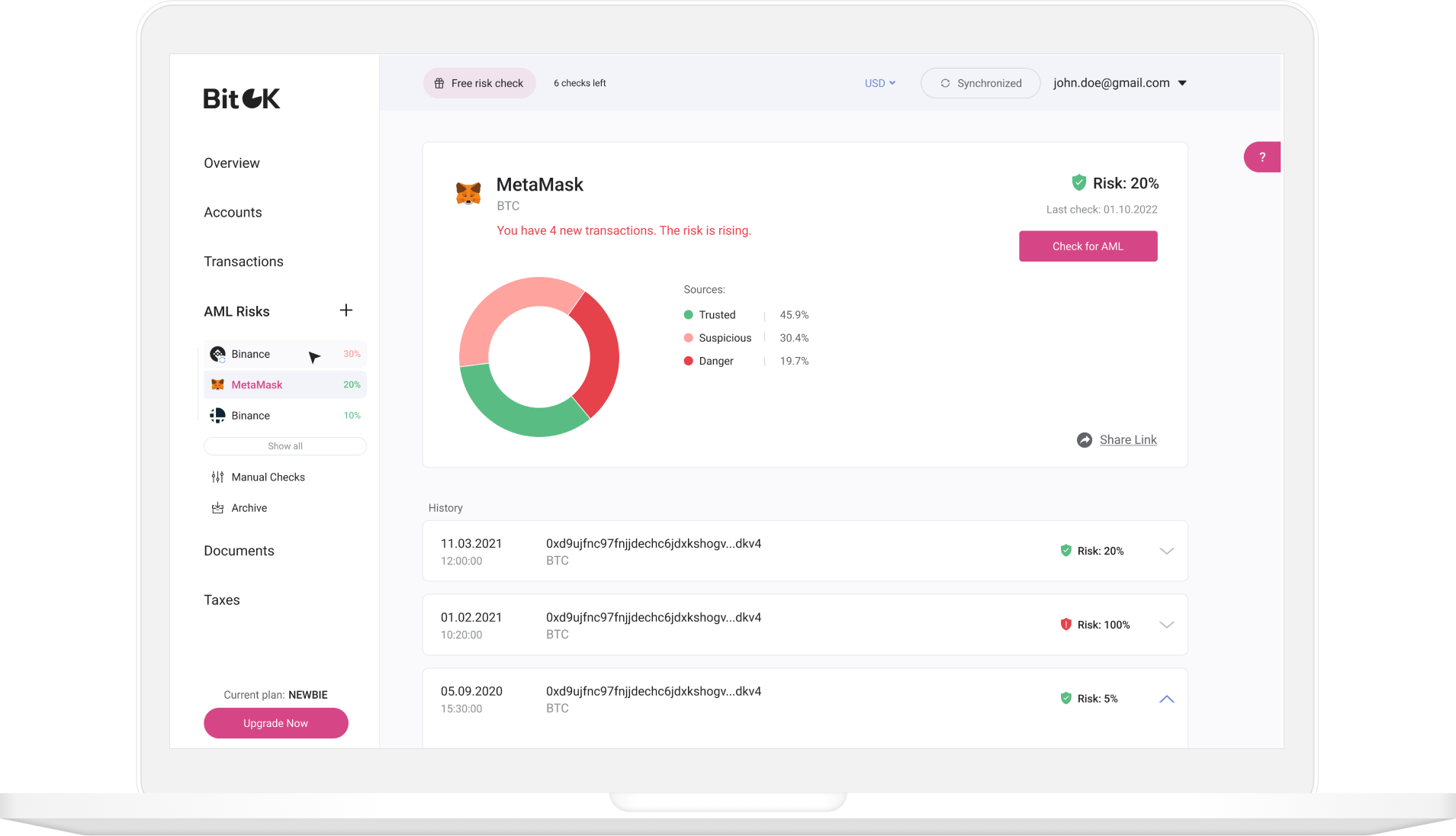Click the BitOK logo
The image size is (1456, 836).
(240, 98)
